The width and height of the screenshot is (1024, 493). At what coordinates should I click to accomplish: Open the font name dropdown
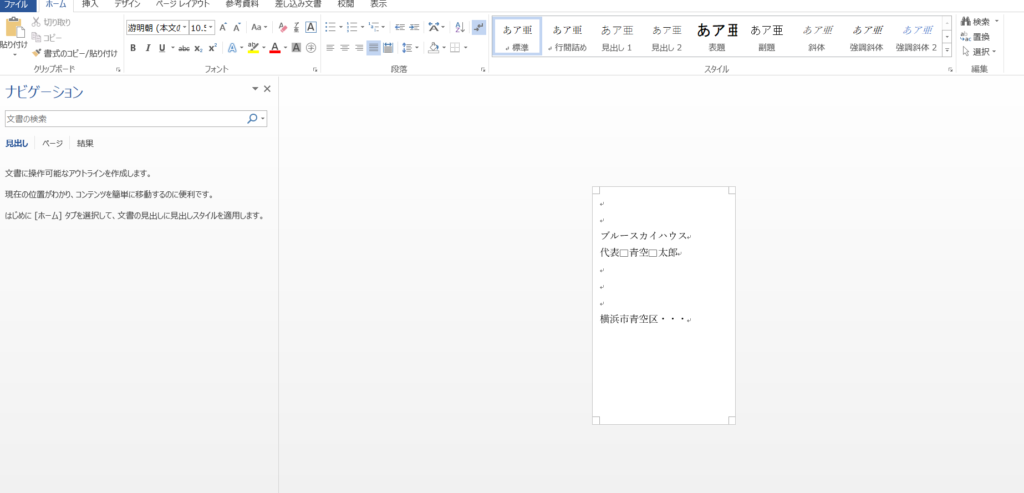coord(182,27)
